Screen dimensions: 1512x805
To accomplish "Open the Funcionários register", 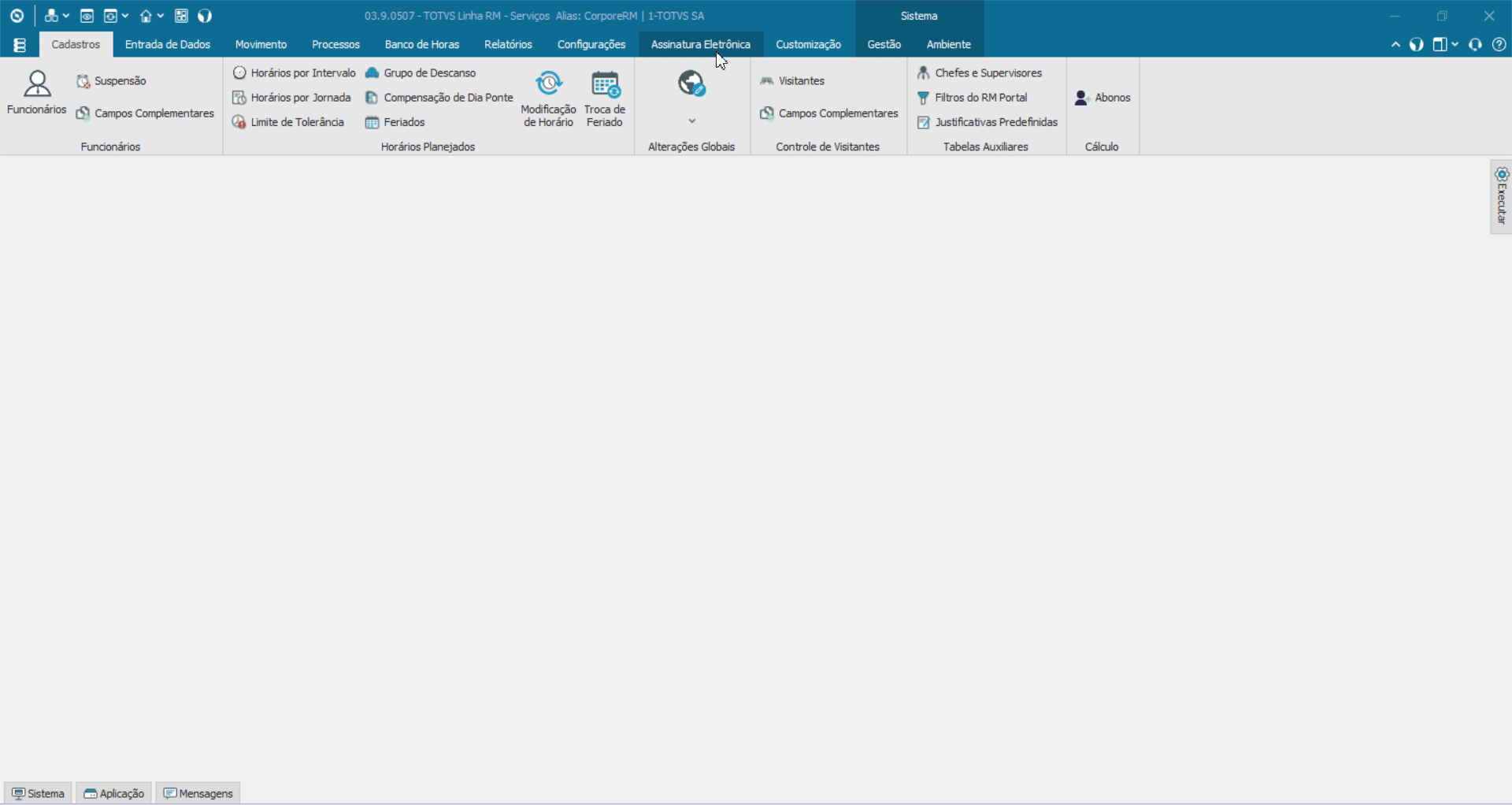I will [x=36, y=93].
